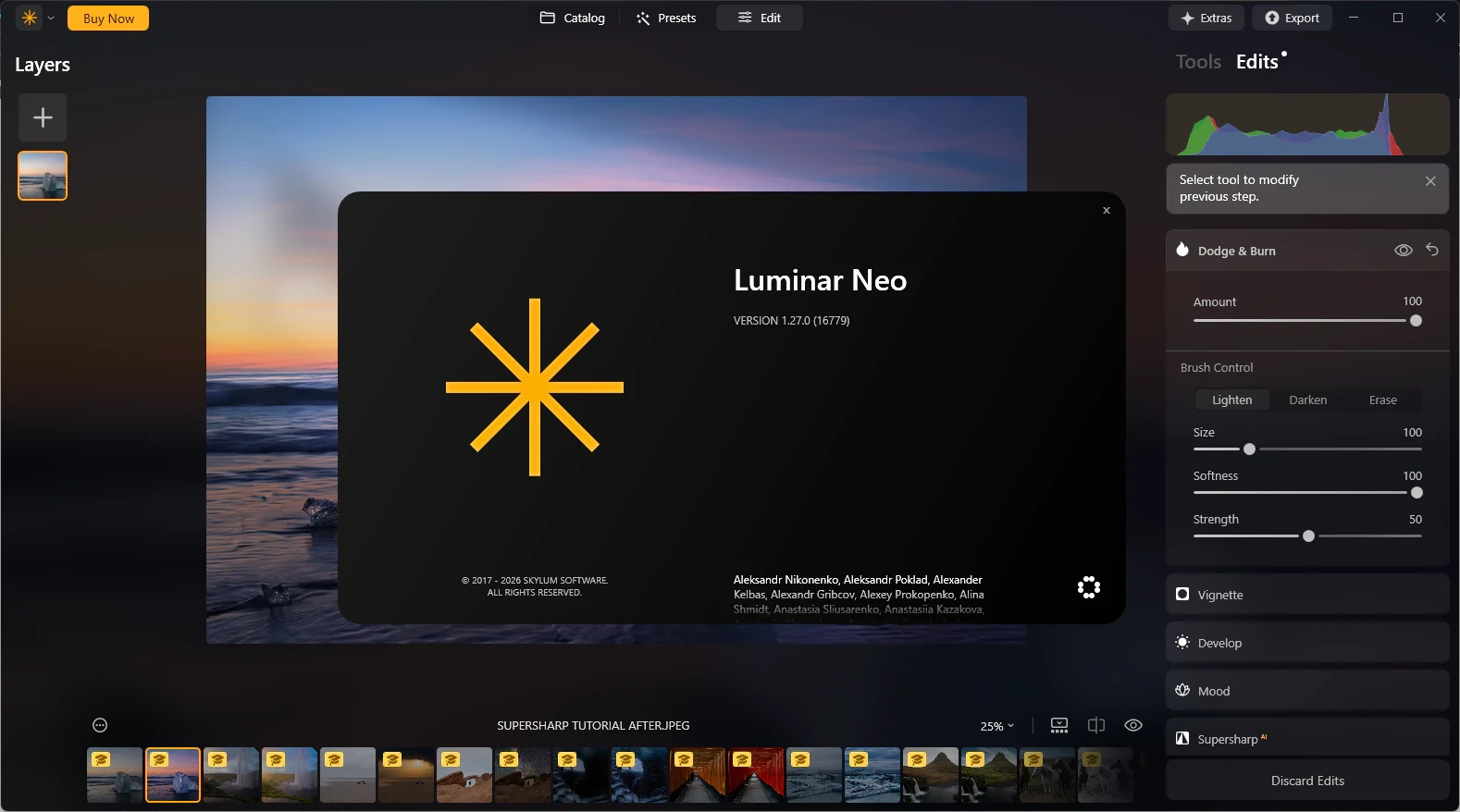Toggle Dodge & Burn visibility eye

pos(1404,251)
